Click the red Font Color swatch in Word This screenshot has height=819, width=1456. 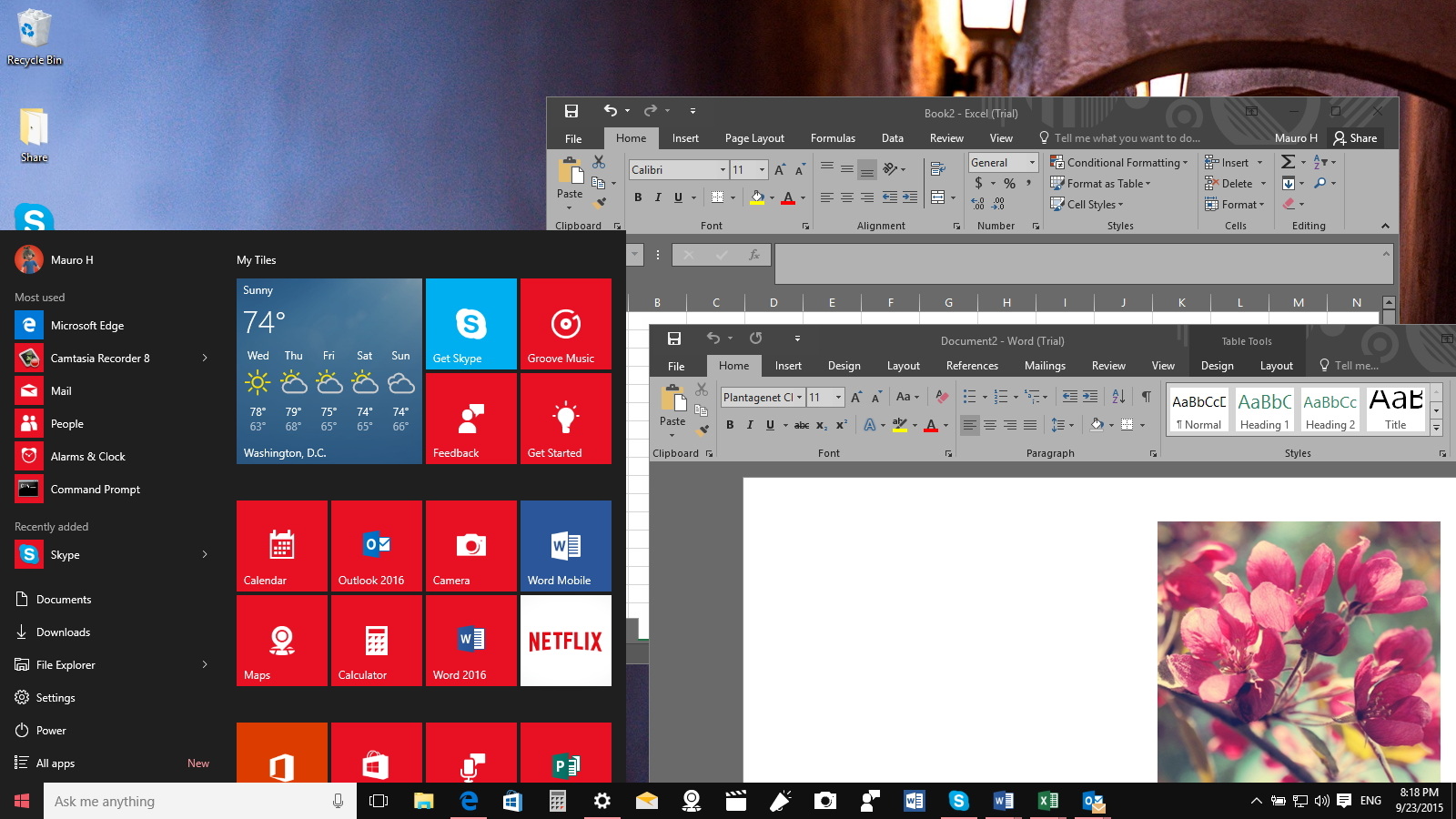pyautogui.click(x=931, y=427)
